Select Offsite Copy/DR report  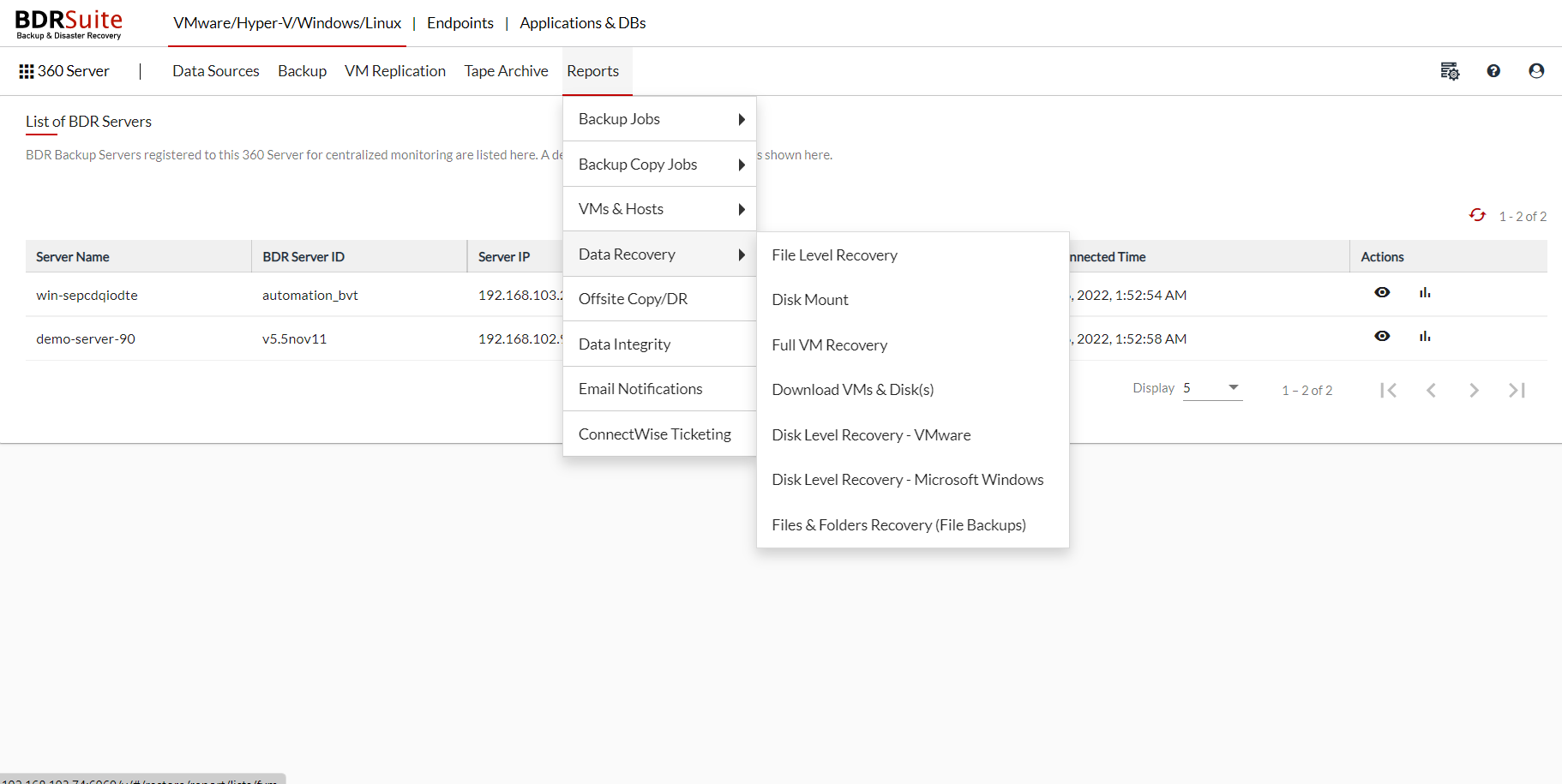pyautogui.click(x=659, y=299)
